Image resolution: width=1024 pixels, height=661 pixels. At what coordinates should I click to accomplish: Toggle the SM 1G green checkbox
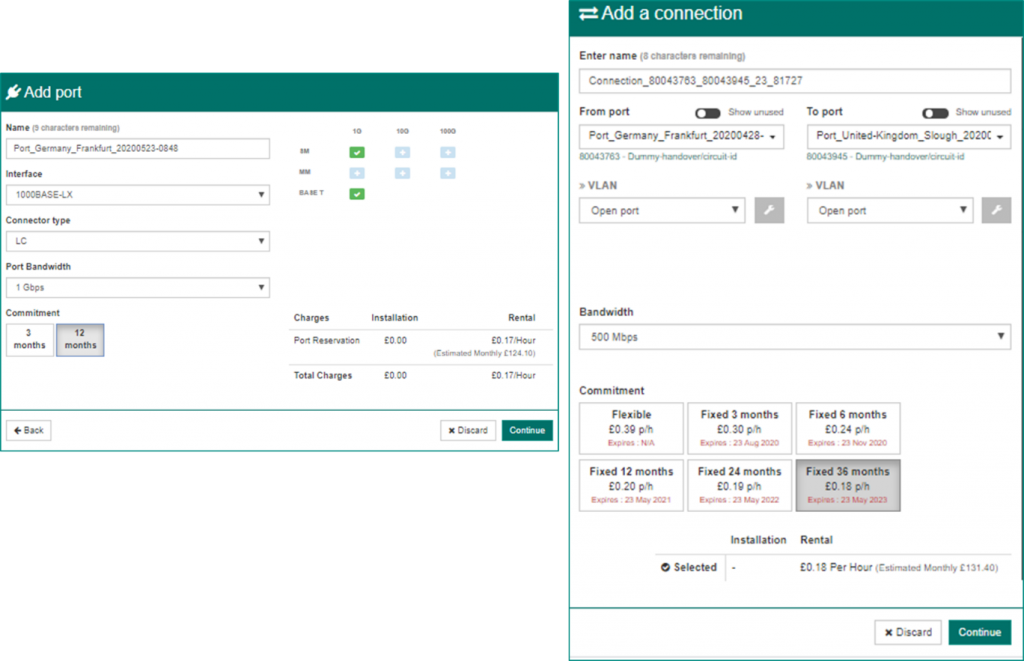(357, 152)
